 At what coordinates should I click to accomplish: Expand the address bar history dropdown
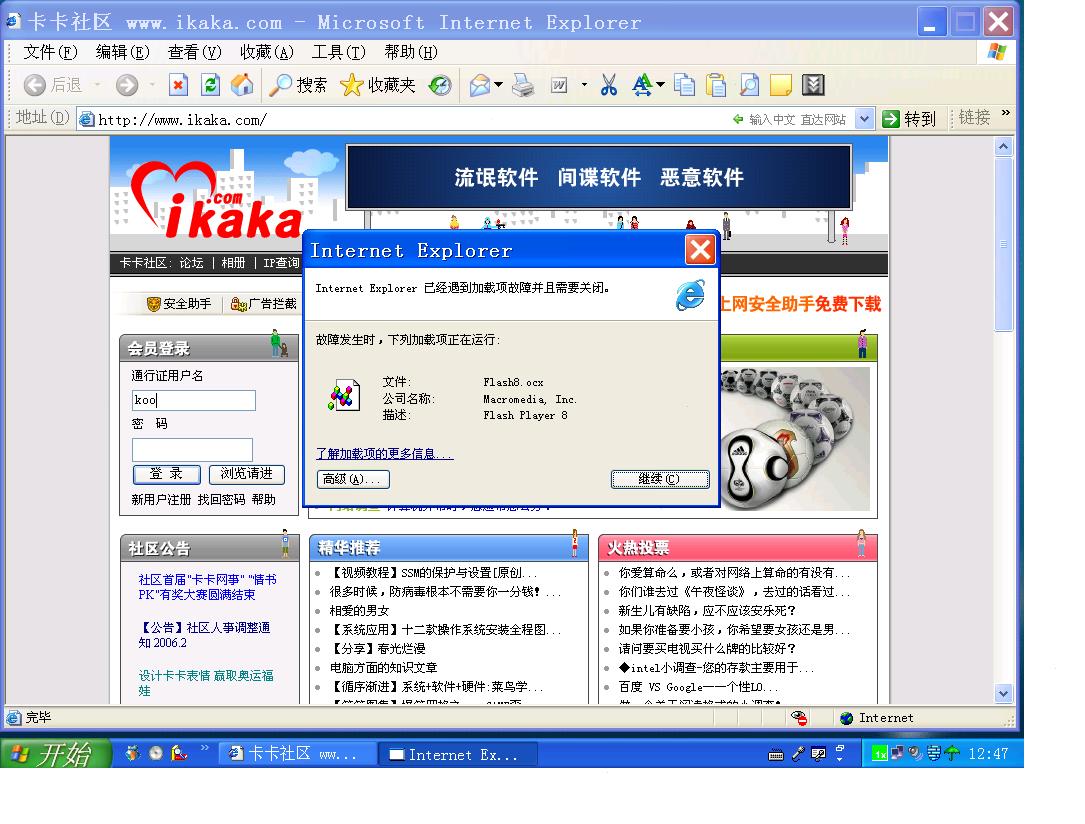(864, 119)
